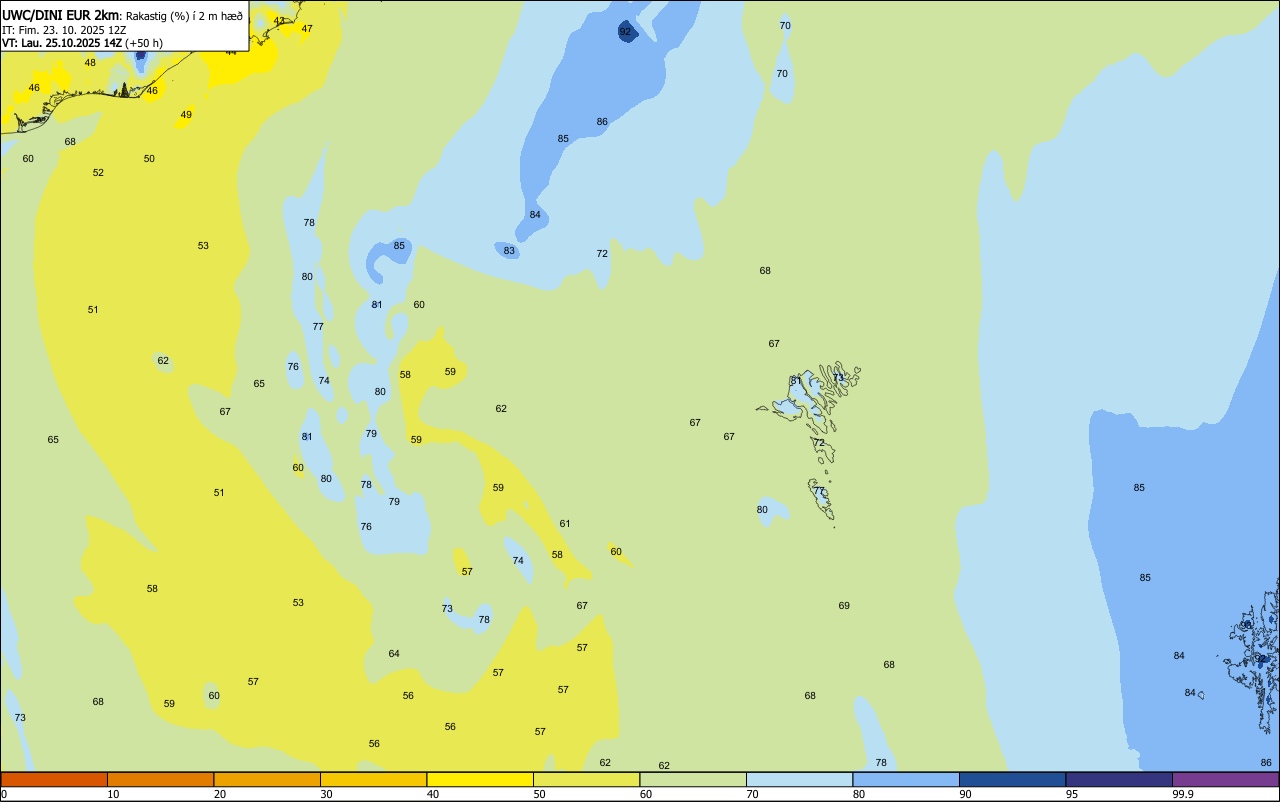Click the legend label '0'
The image size is (1280, 802).
tap(4, 794)
